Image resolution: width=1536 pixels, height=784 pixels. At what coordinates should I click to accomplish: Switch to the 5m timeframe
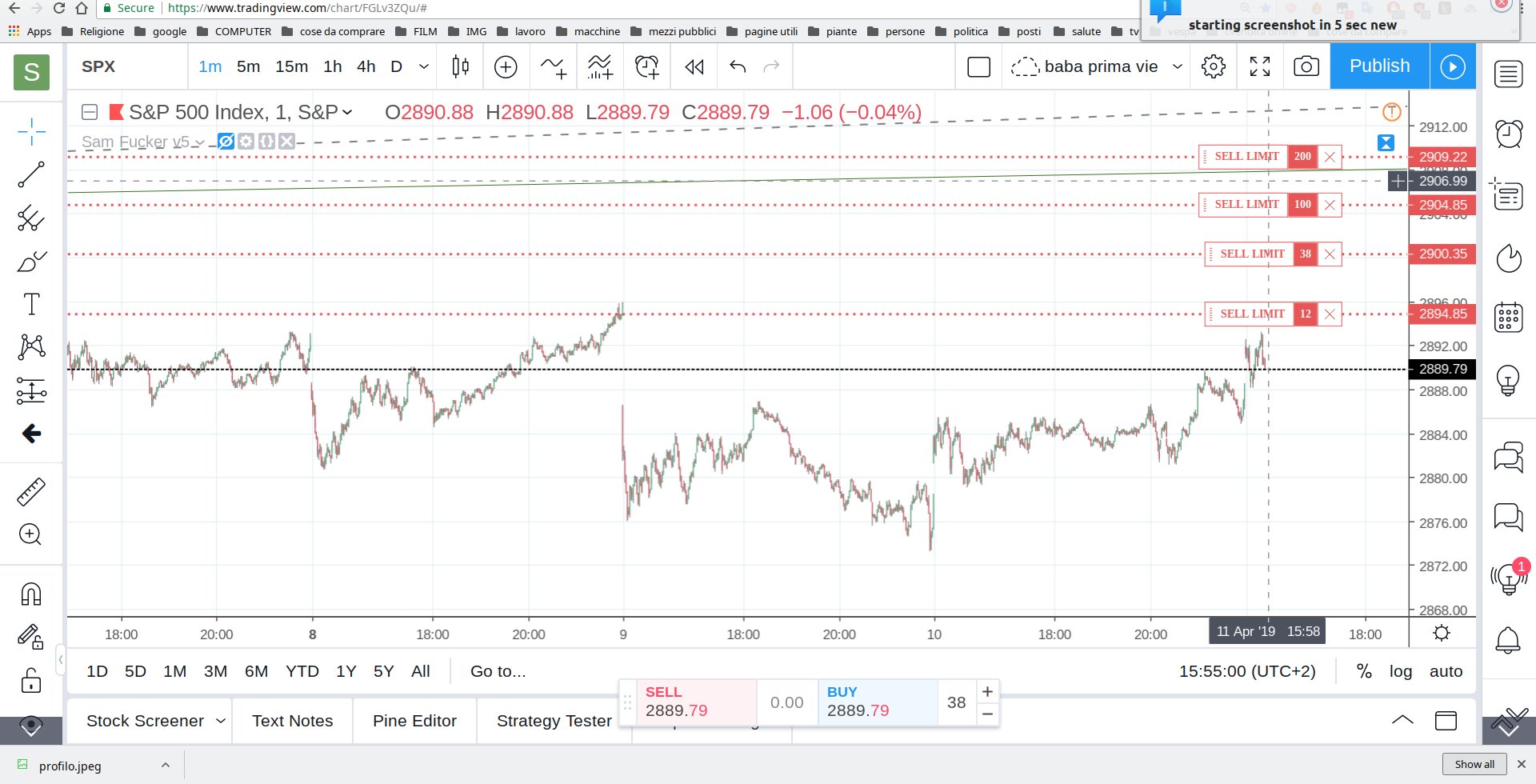pos(248,66)
